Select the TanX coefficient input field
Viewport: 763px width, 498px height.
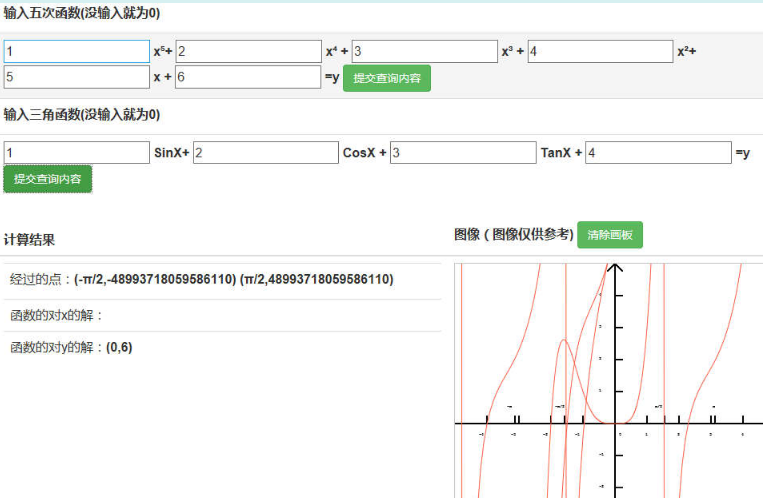[x=463, y=152]
